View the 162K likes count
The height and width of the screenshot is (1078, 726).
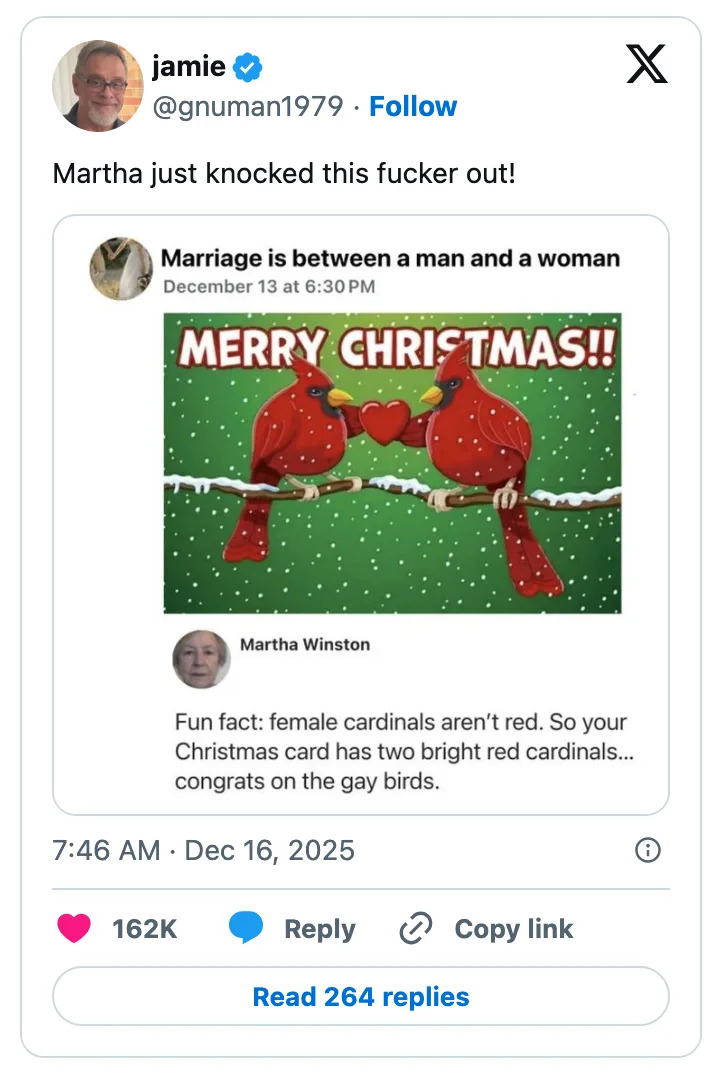[x=144, y=929]
